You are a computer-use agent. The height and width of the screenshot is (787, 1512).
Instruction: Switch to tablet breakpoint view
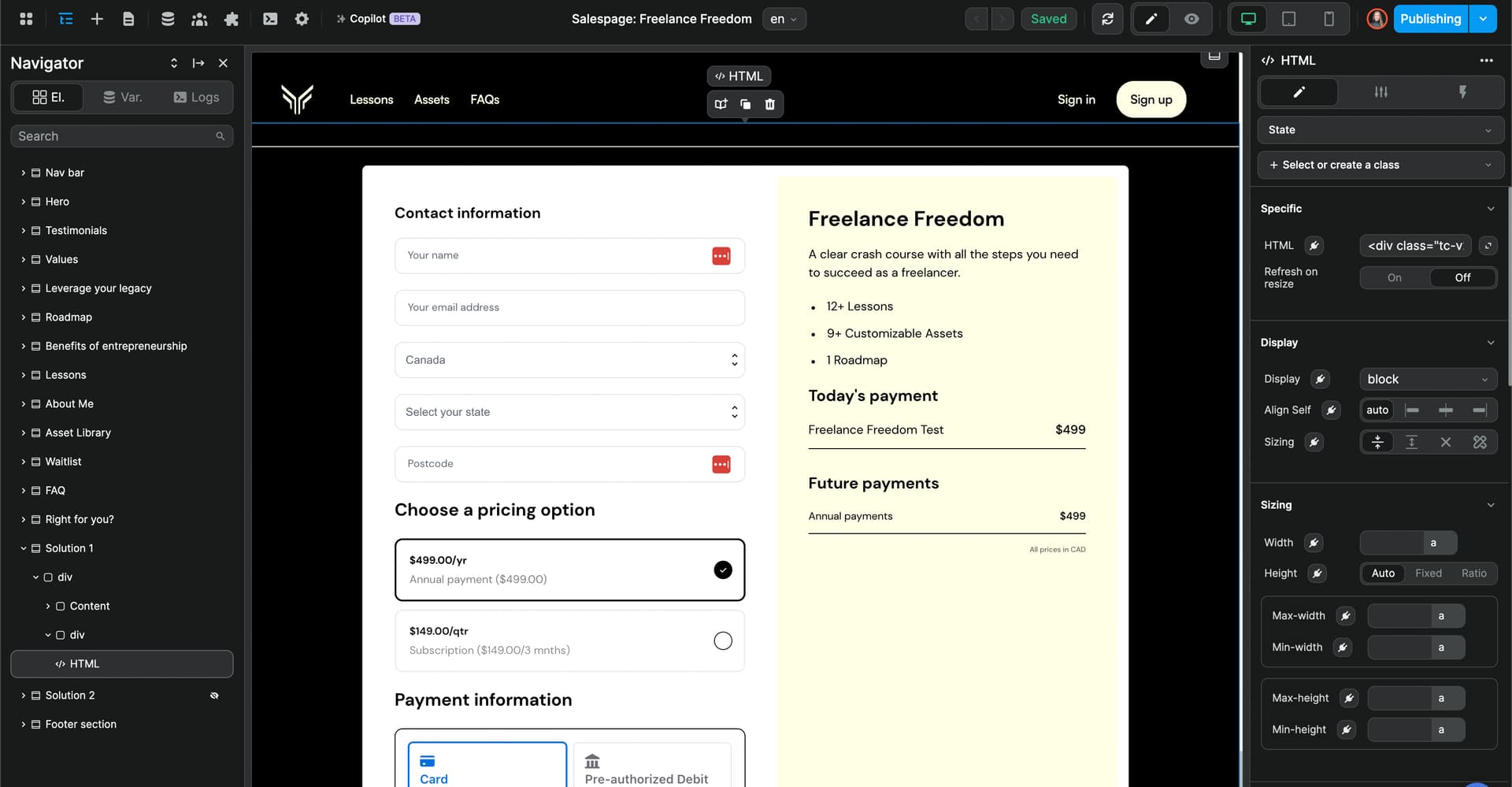click(1289, 19)
